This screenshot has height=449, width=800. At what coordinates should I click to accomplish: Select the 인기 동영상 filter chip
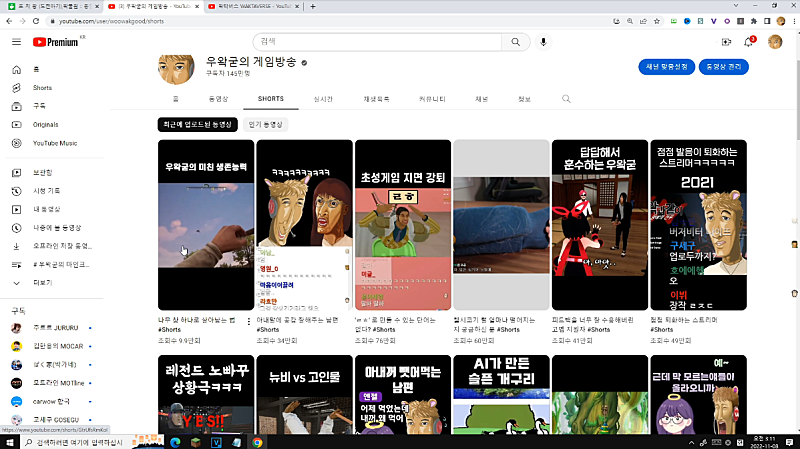(x=266, y=125)
